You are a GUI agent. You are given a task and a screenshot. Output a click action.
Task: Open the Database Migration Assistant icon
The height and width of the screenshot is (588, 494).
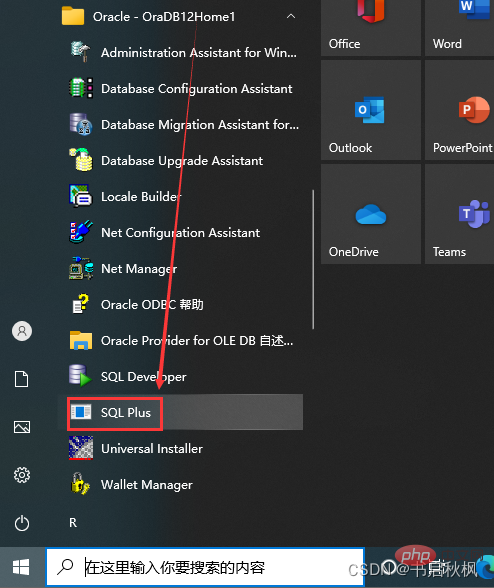coord(81,124)
